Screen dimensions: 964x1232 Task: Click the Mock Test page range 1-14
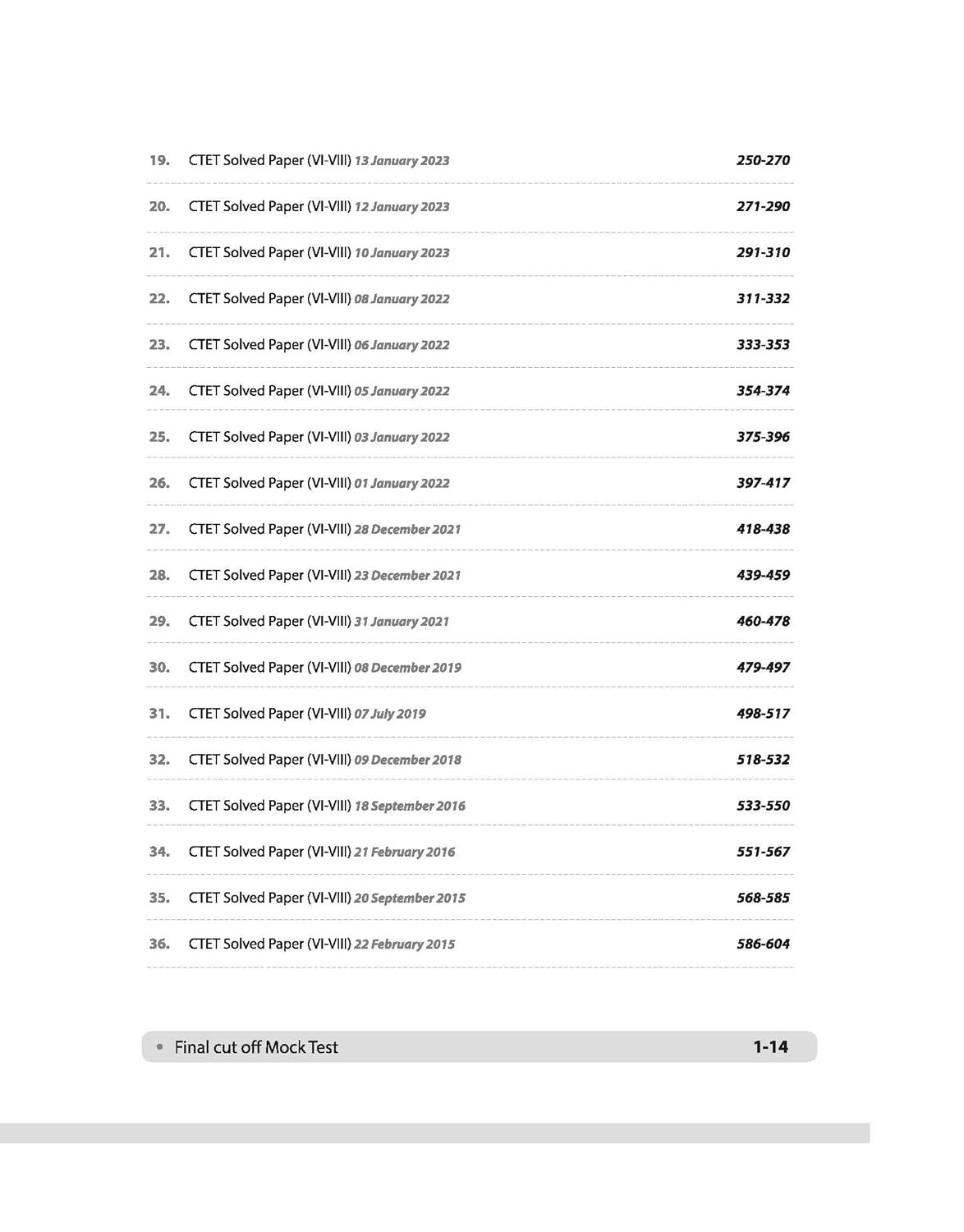click(770, 1047)
